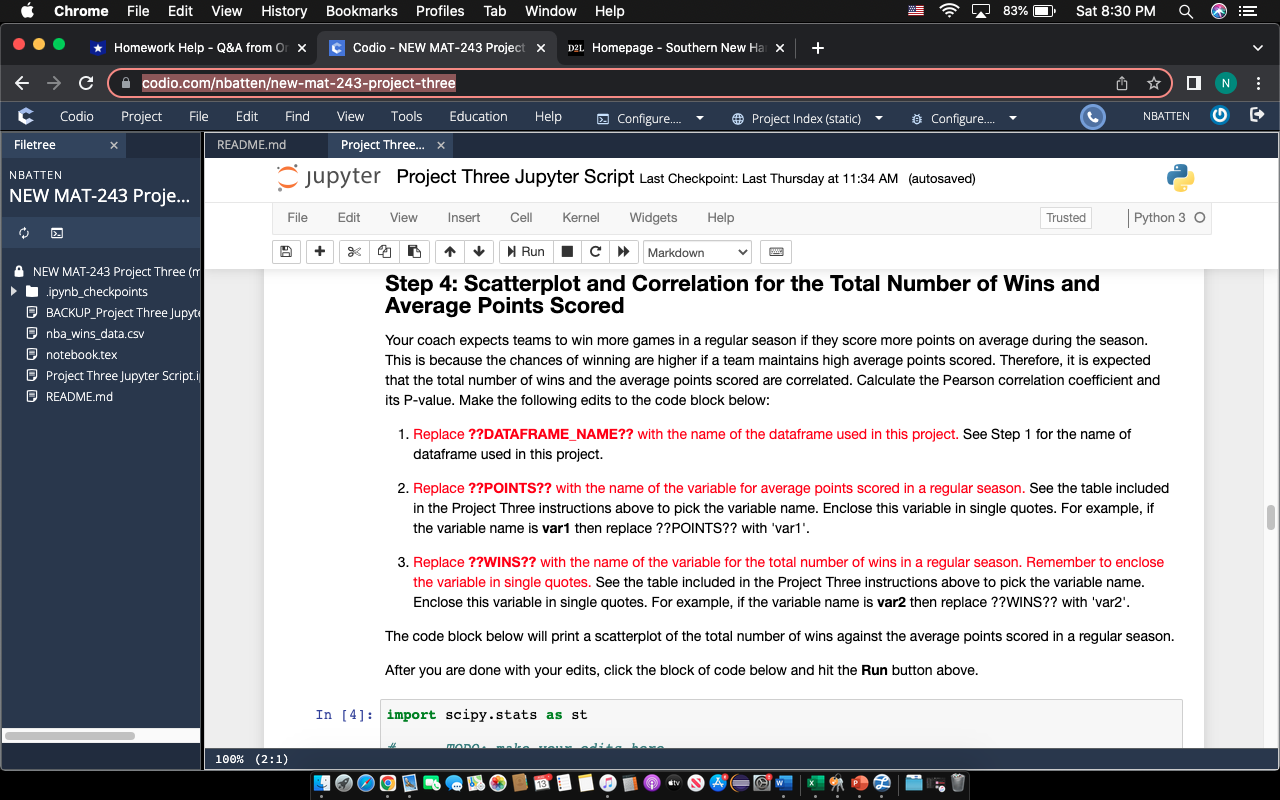Interrupt the kernel with stop icon

click(567, 252)
